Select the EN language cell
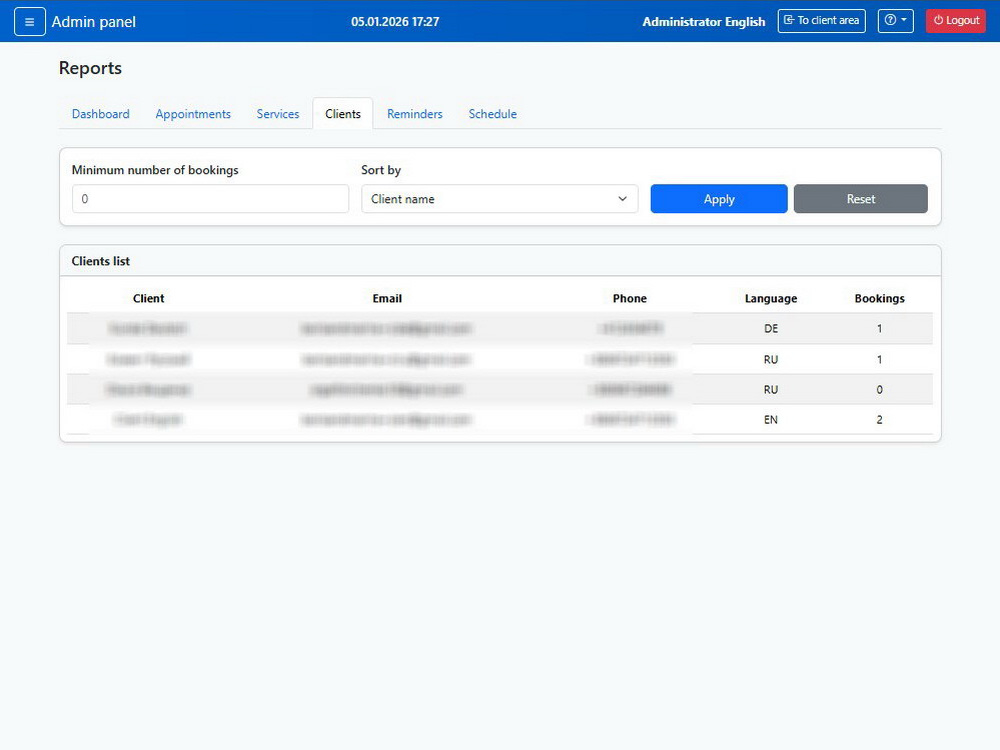The image size is (1000, 750). pyautogui.click(x=771, y=420)
